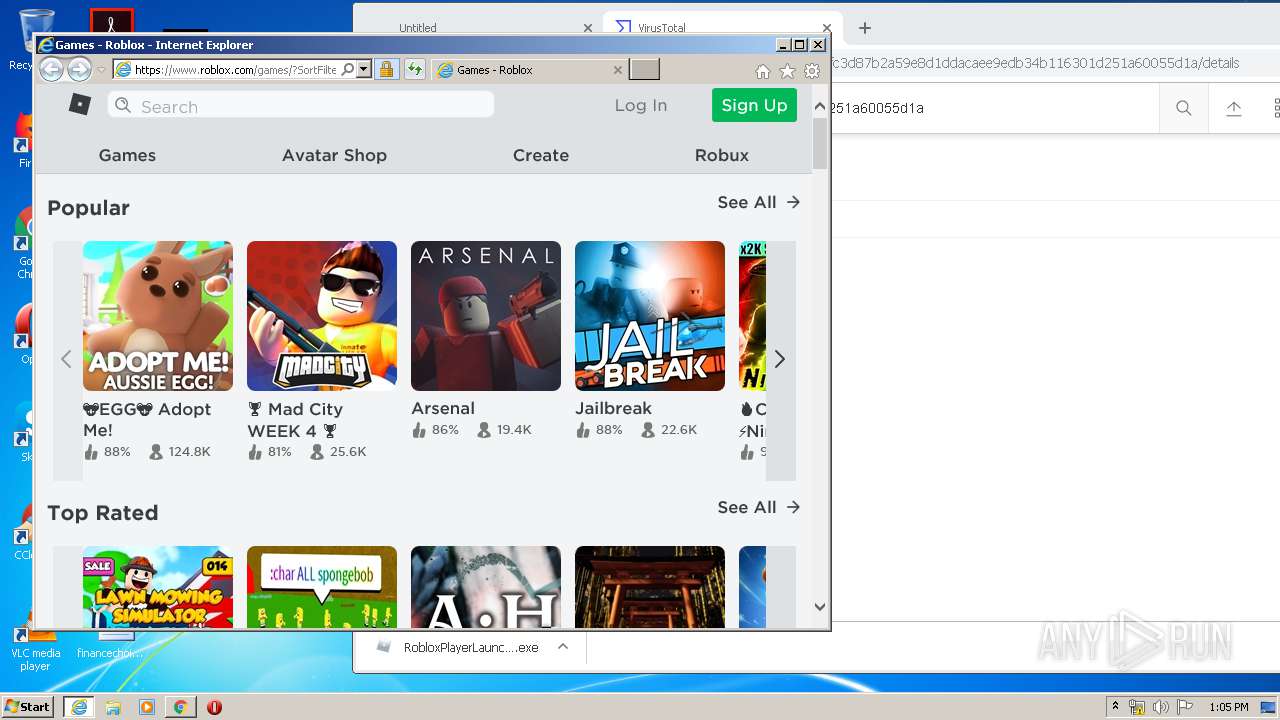Open the Log In link
Screen dimensions: 1280x720
[640, 105]
